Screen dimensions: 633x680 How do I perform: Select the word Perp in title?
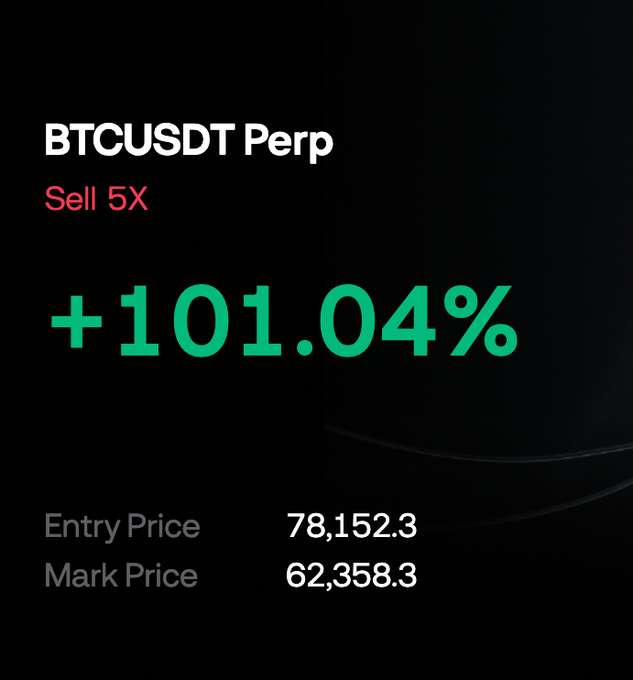288,143
